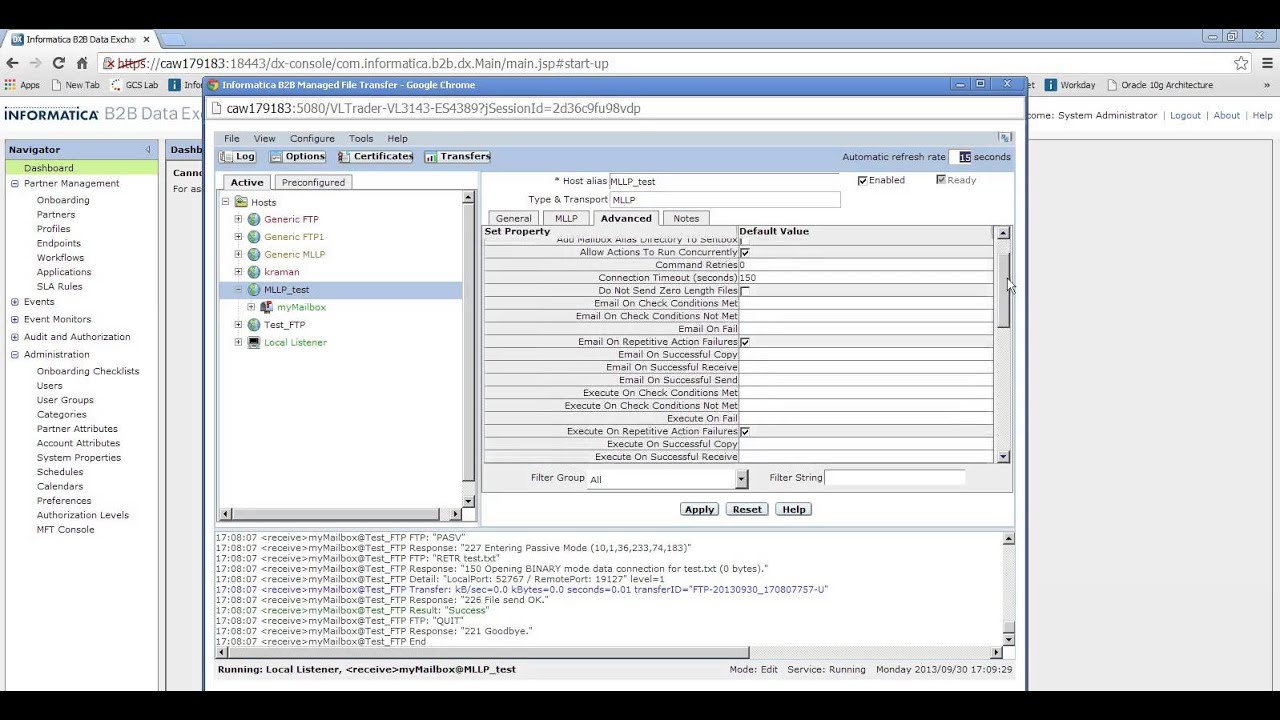Switch to the Notes tab
Screen dimensions: 1280x720
(686, 218)
